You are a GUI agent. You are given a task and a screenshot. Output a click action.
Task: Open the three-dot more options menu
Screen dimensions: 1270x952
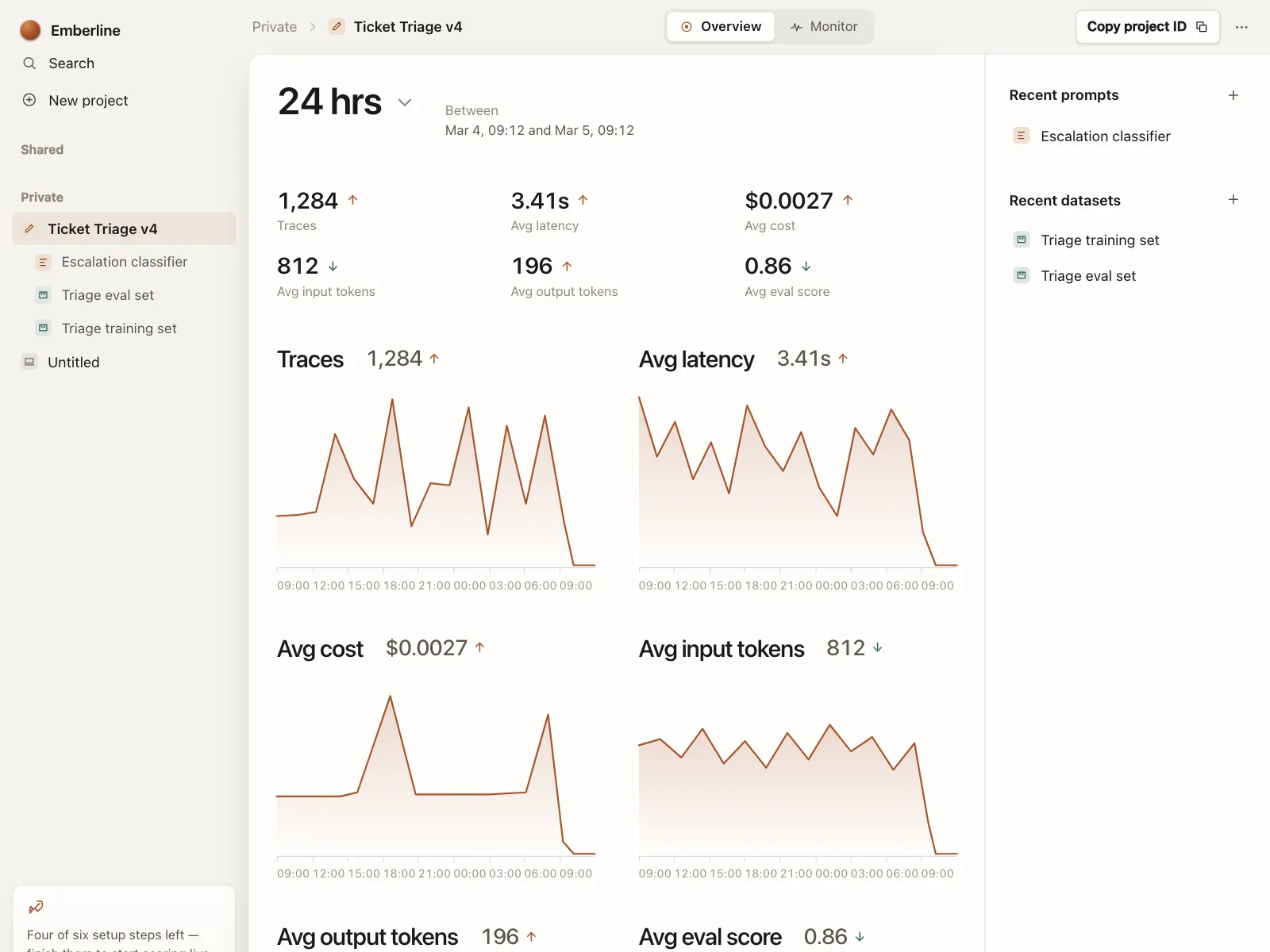coord(1241,27)
